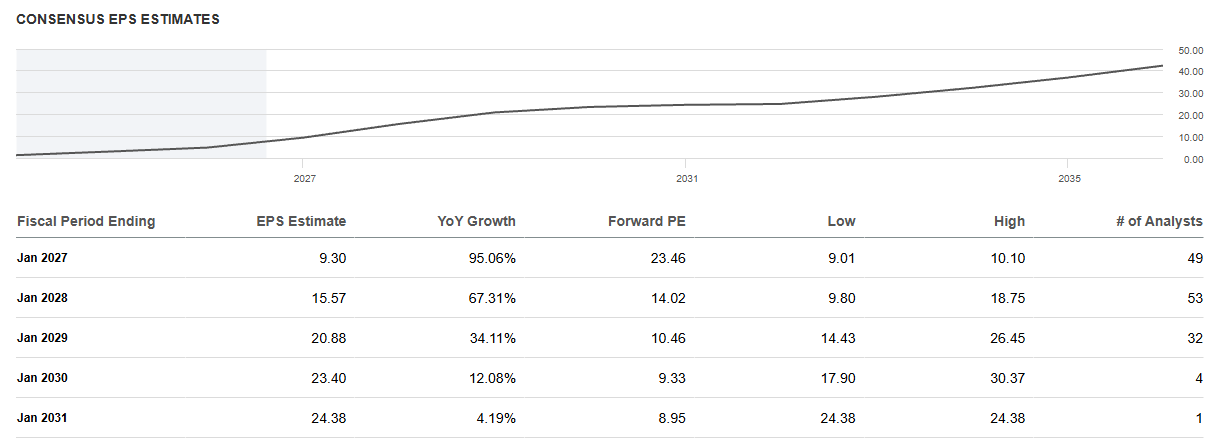Select the Jan 2030 row label
Viewport: 1220px width, 444px height.
coord(42,378)
